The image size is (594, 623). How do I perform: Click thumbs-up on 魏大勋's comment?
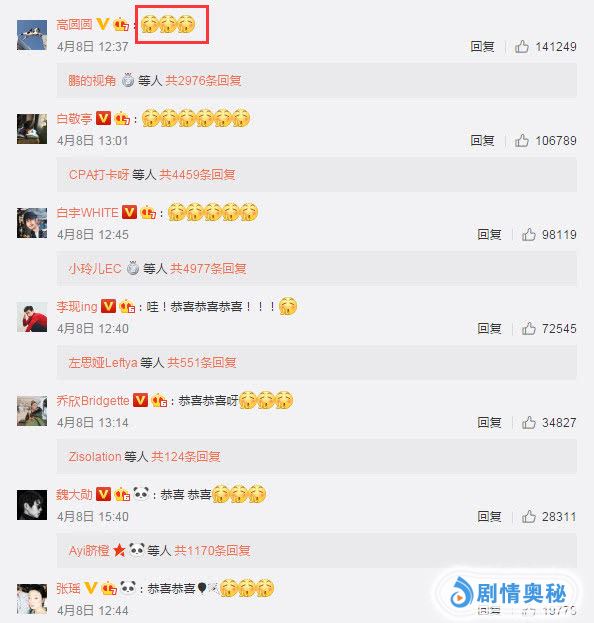(528, 517)
